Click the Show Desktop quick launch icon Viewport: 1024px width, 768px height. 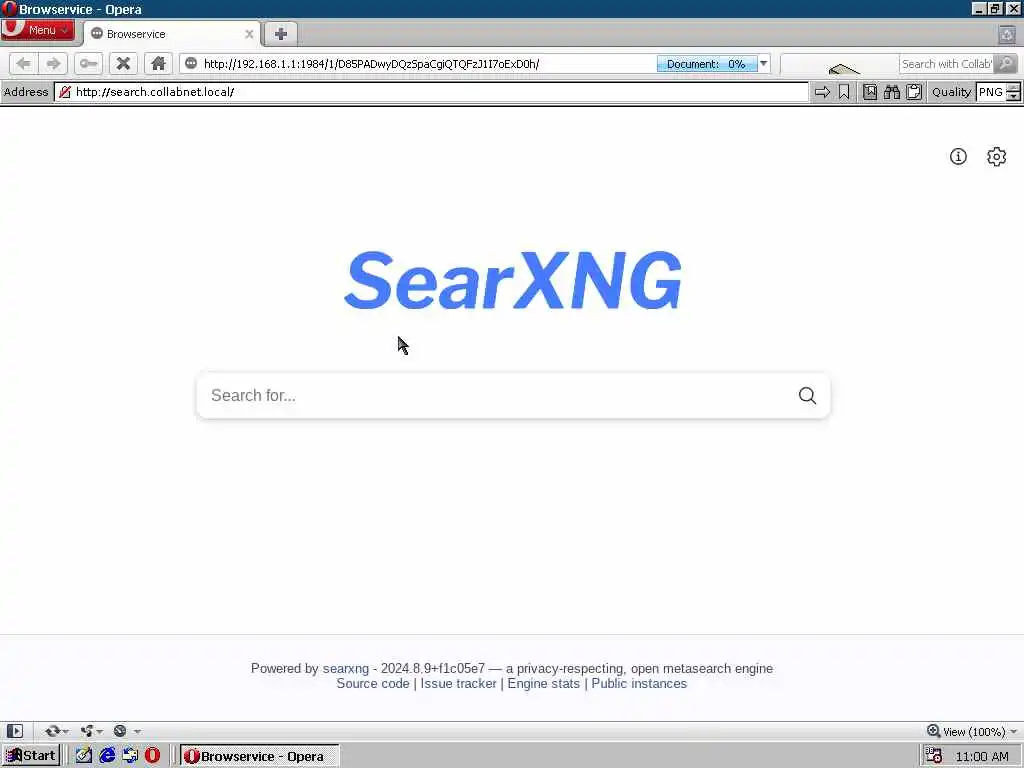pyautogui.click(x=130, y=756)
